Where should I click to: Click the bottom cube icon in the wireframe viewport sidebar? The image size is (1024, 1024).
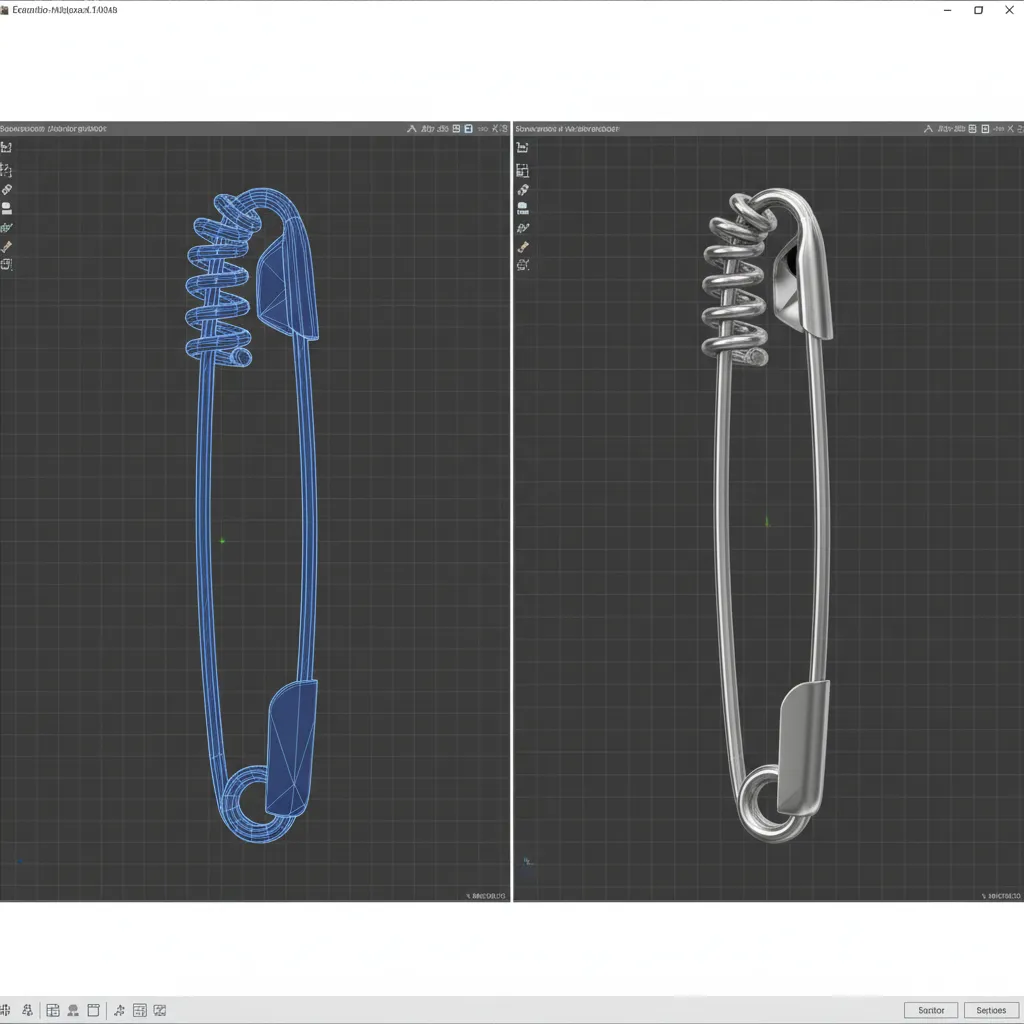pos(6,265)
